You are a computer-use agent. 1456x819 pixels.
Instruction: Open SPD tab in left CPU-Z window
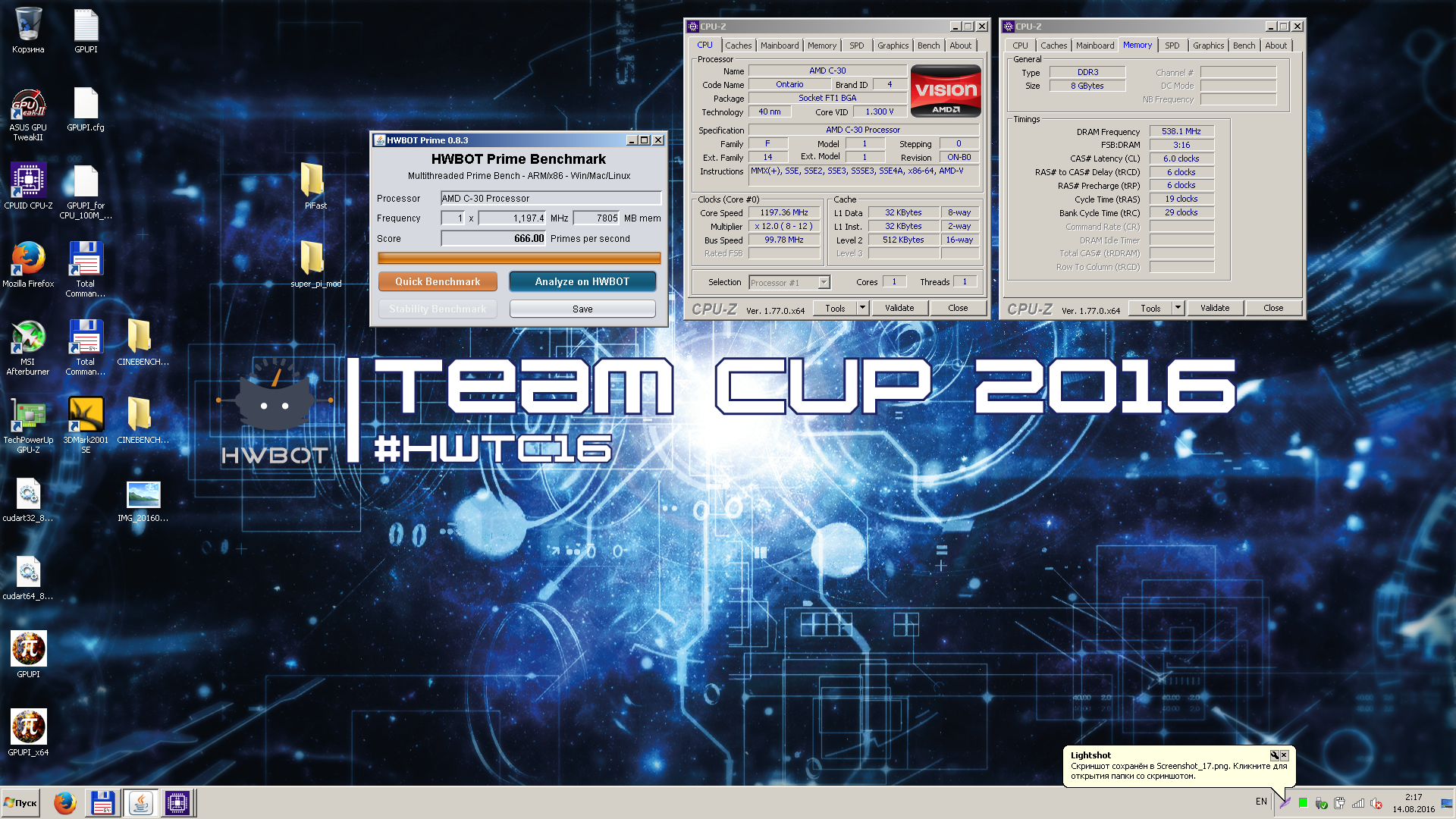[856, 45]
